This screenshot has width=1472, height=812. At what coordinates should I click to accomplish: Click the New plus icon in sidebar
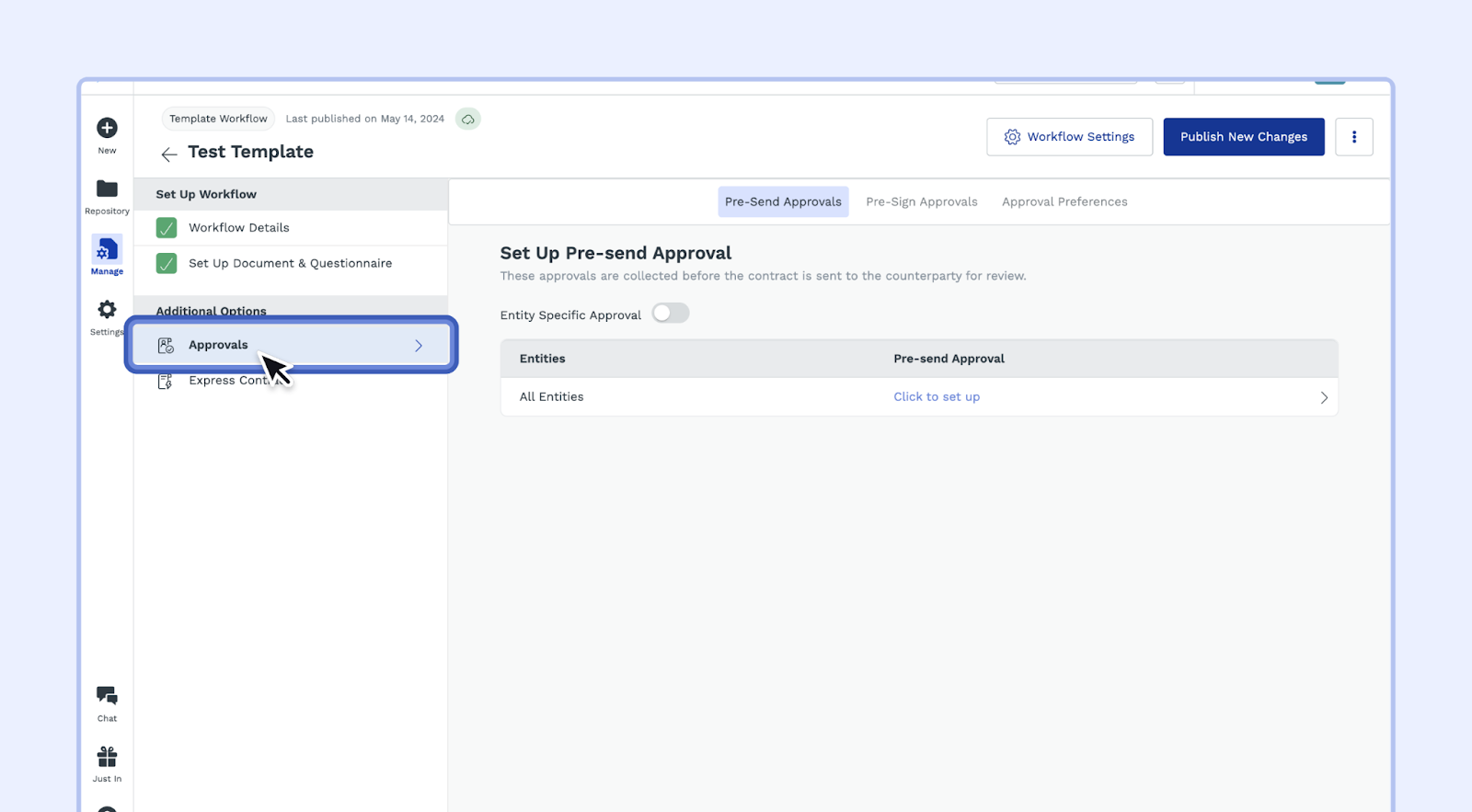(x=107, y=128)
